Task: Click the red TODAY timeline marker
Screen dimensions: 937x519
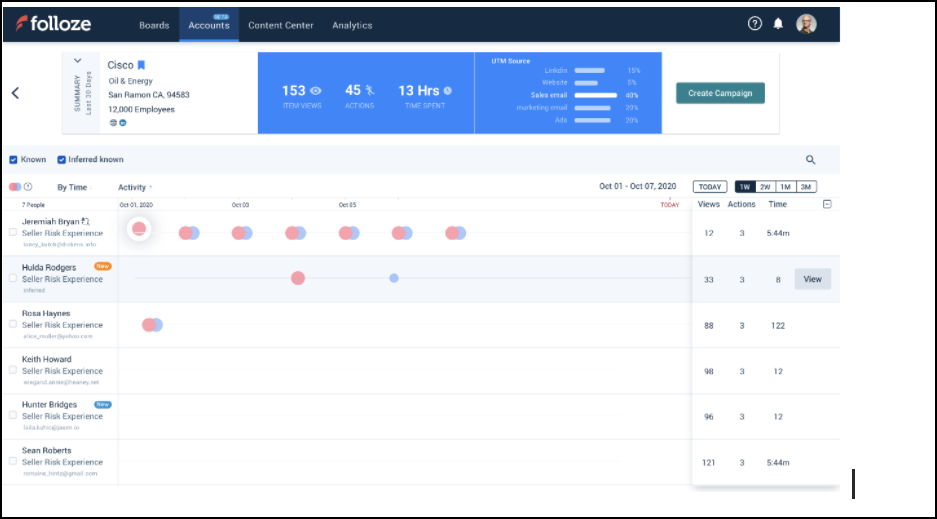Action: pos(669,204)
